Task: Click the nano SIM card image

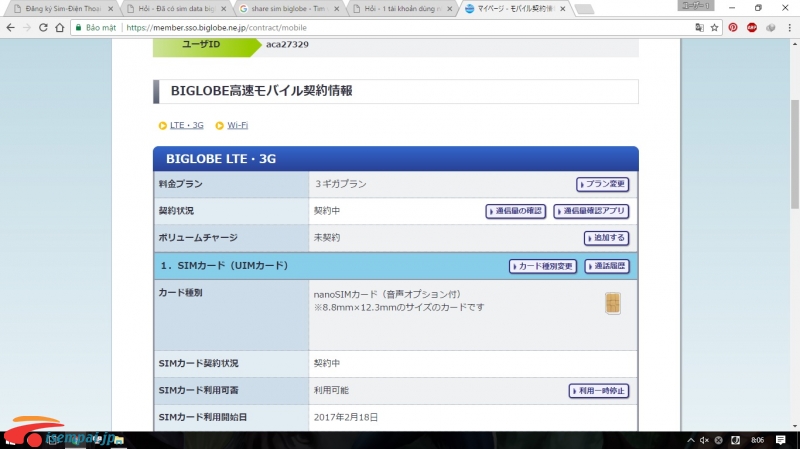Action: (x=613, y=303)
